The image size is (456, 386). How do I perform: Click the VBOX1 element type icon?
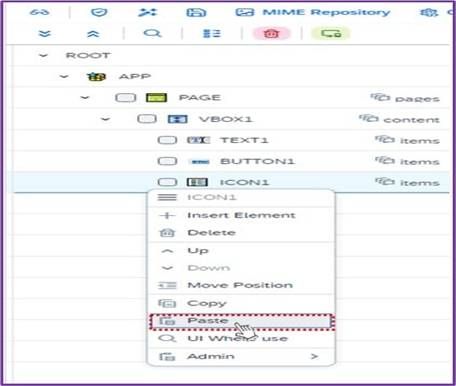pyautogui.click(x=177, y=119)
